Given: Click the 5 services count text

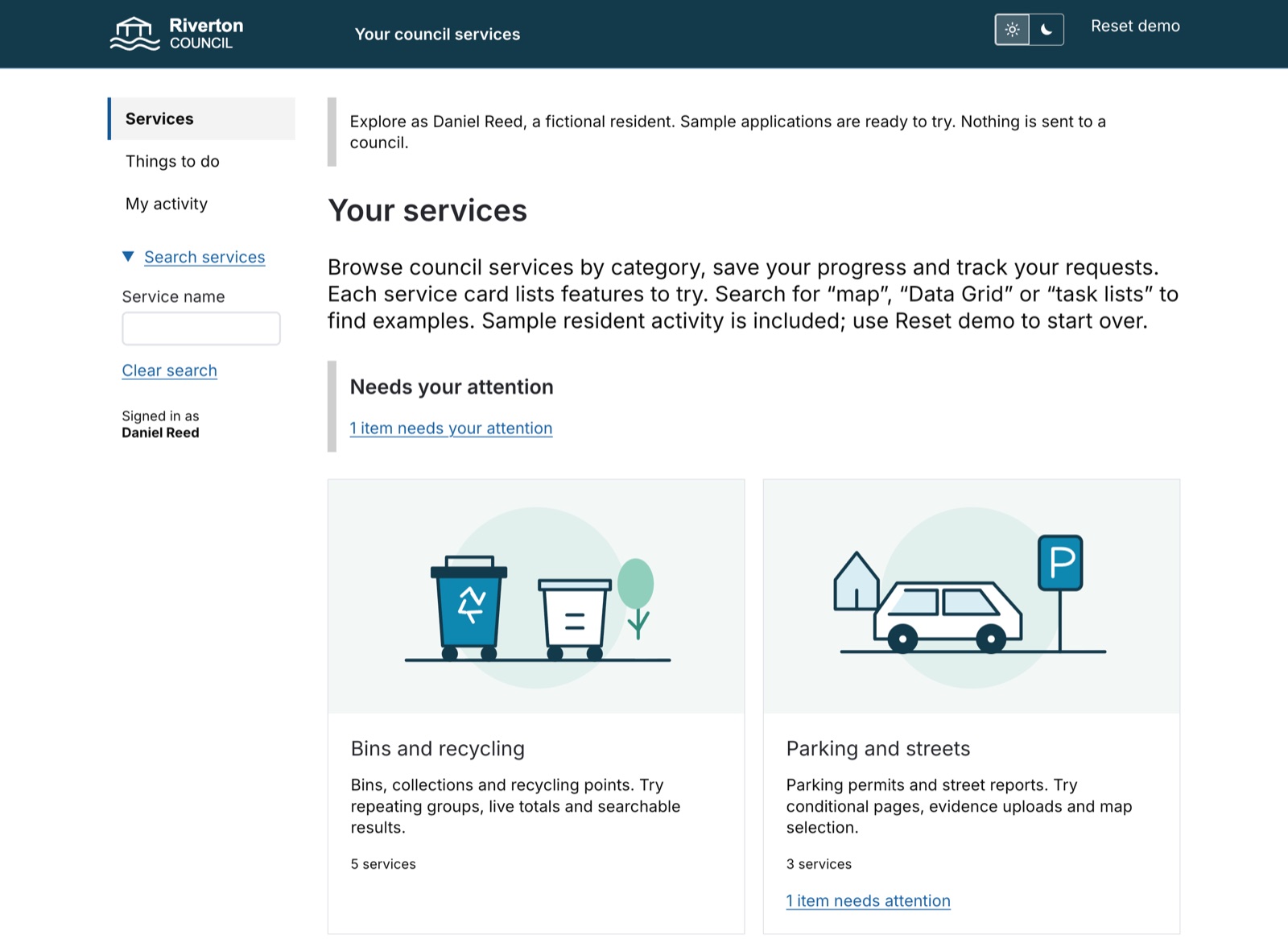Looking at the screenshot, I should [x=383, y=864].
